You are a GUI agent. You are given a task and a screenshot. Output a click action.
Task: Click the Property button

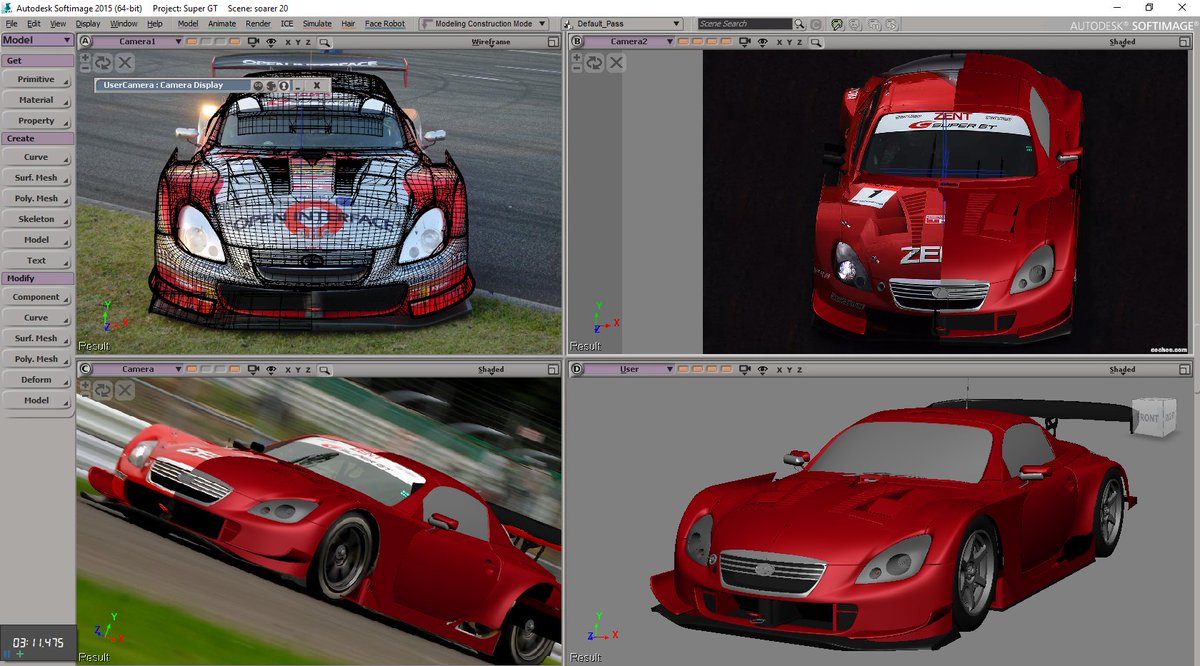point(37,120)
